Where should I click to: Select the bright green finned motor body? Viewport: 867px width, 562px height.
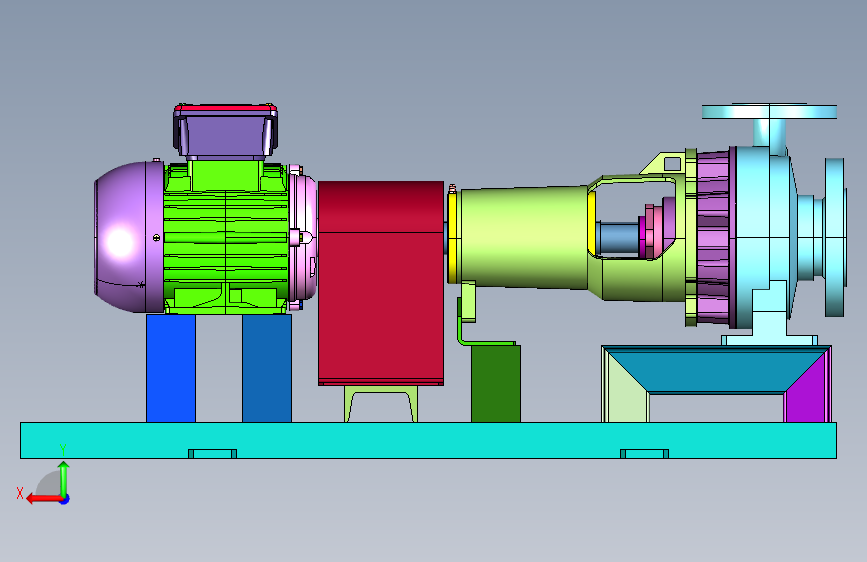[226, 238]
